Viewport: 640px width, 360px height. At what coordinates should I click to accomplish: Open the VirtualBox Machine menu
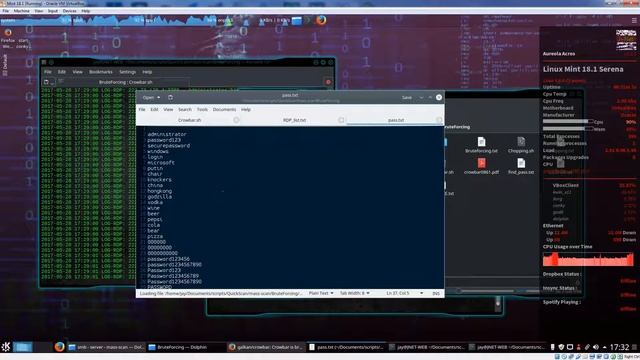pos(21,11)
